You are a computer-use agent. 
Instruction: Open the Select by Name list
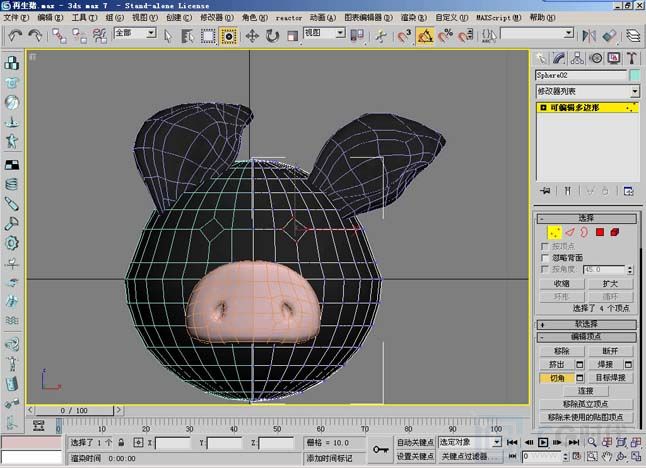[187, 36]
